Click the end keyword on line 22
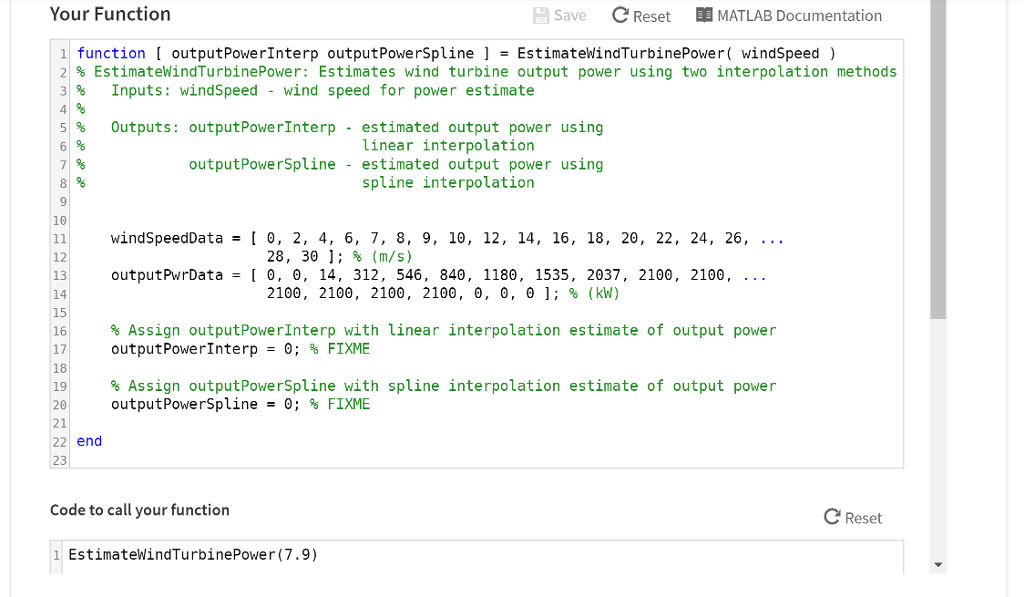This screenshot has height=597, width=1024. click(88, 441)
